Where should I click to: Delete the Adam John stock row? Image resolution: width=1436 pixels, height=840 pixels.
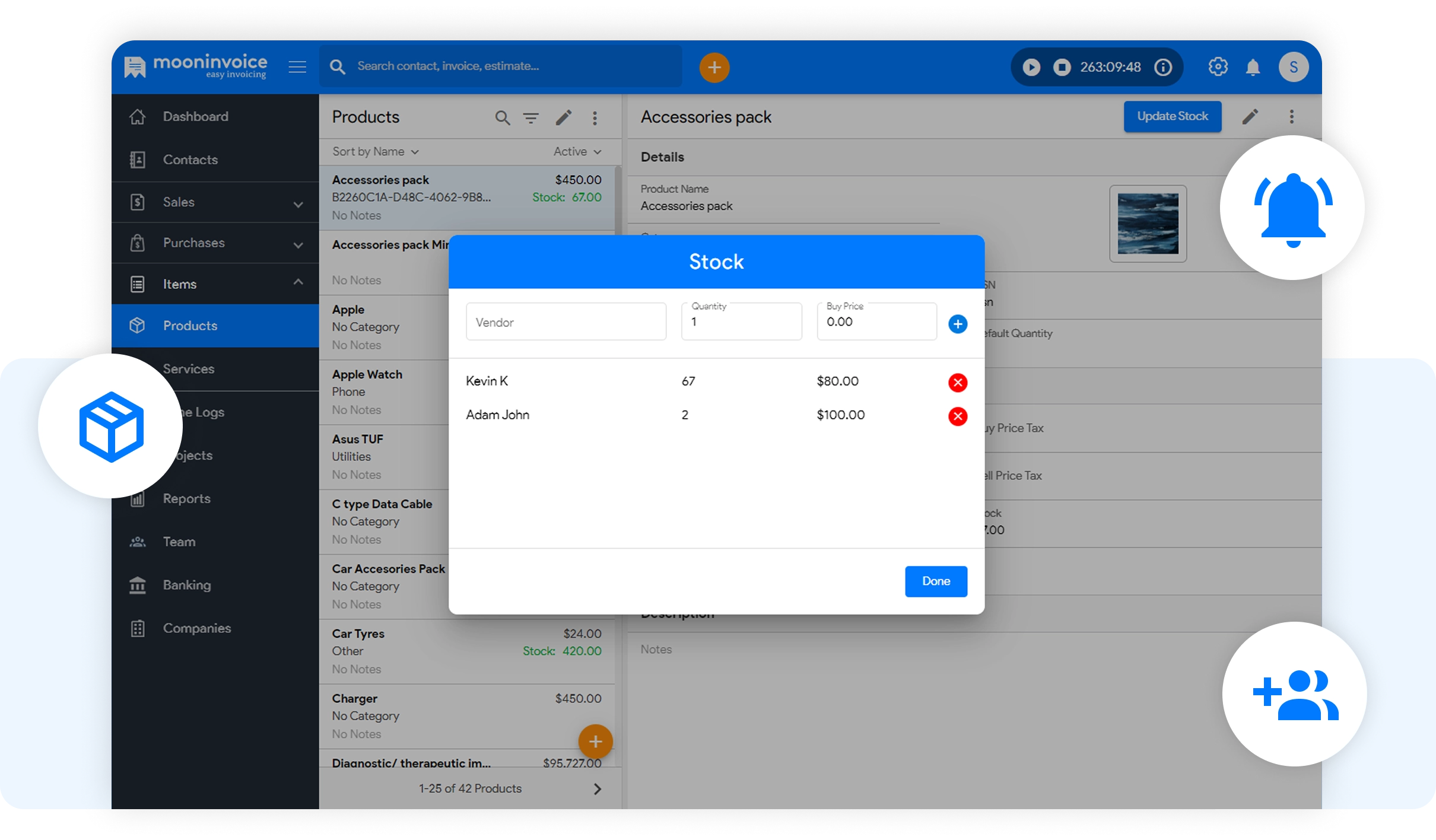pos(957,416)
